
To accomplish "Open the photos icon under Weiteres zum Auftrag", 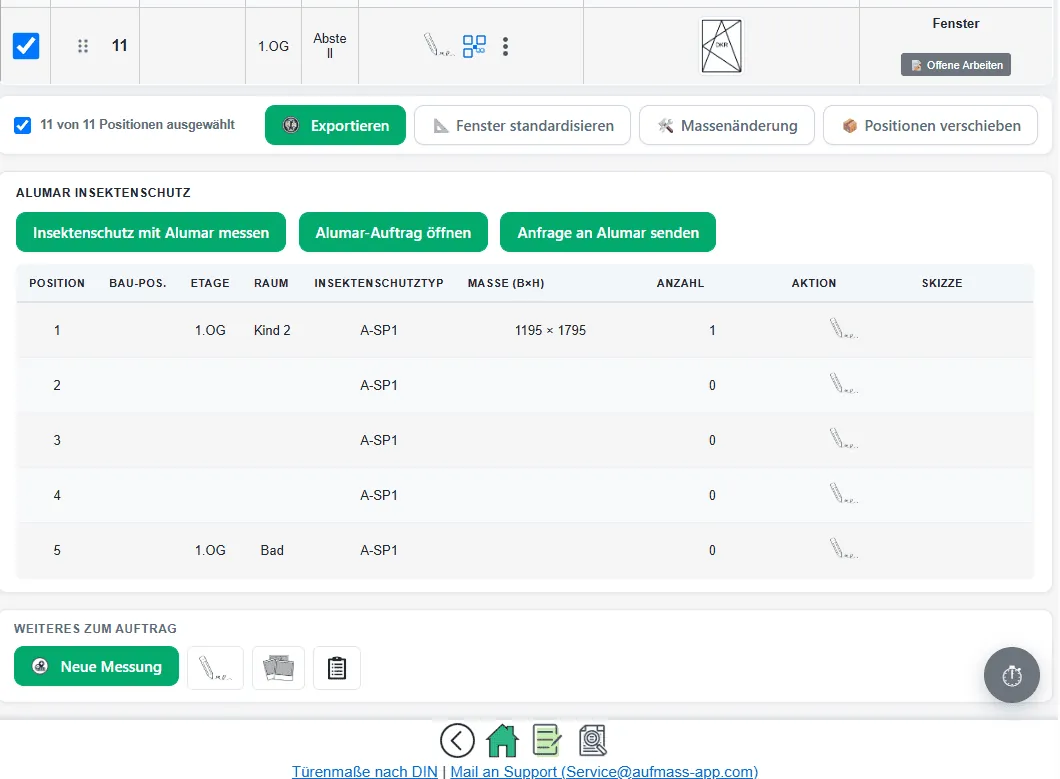I will tap(279, 668).
